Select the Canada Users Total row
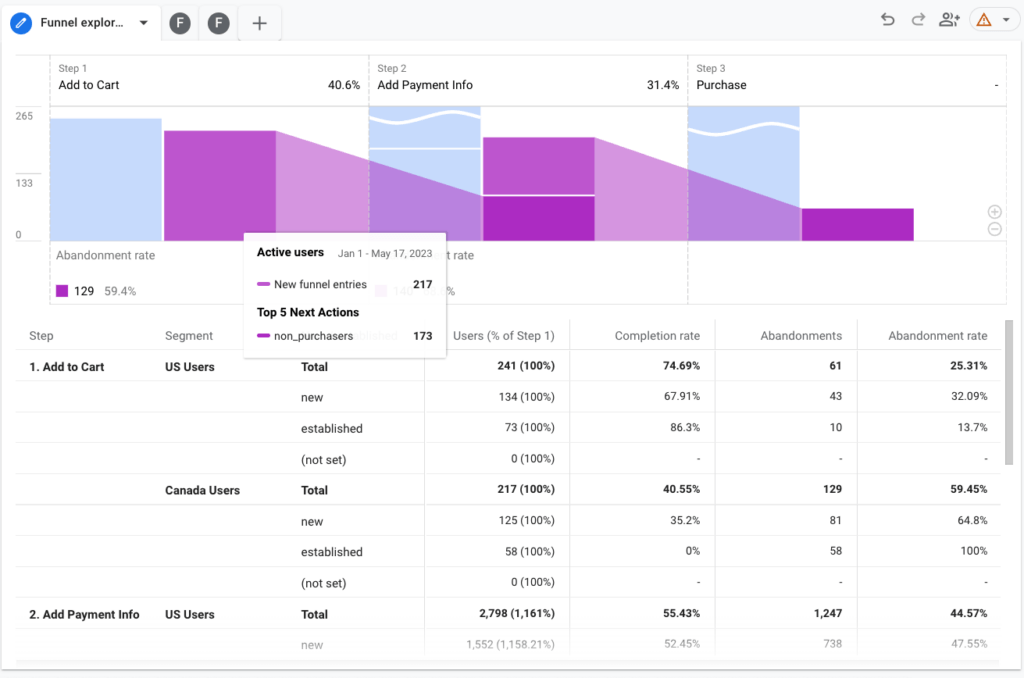The image size is (1024, 678). (314, 490)
